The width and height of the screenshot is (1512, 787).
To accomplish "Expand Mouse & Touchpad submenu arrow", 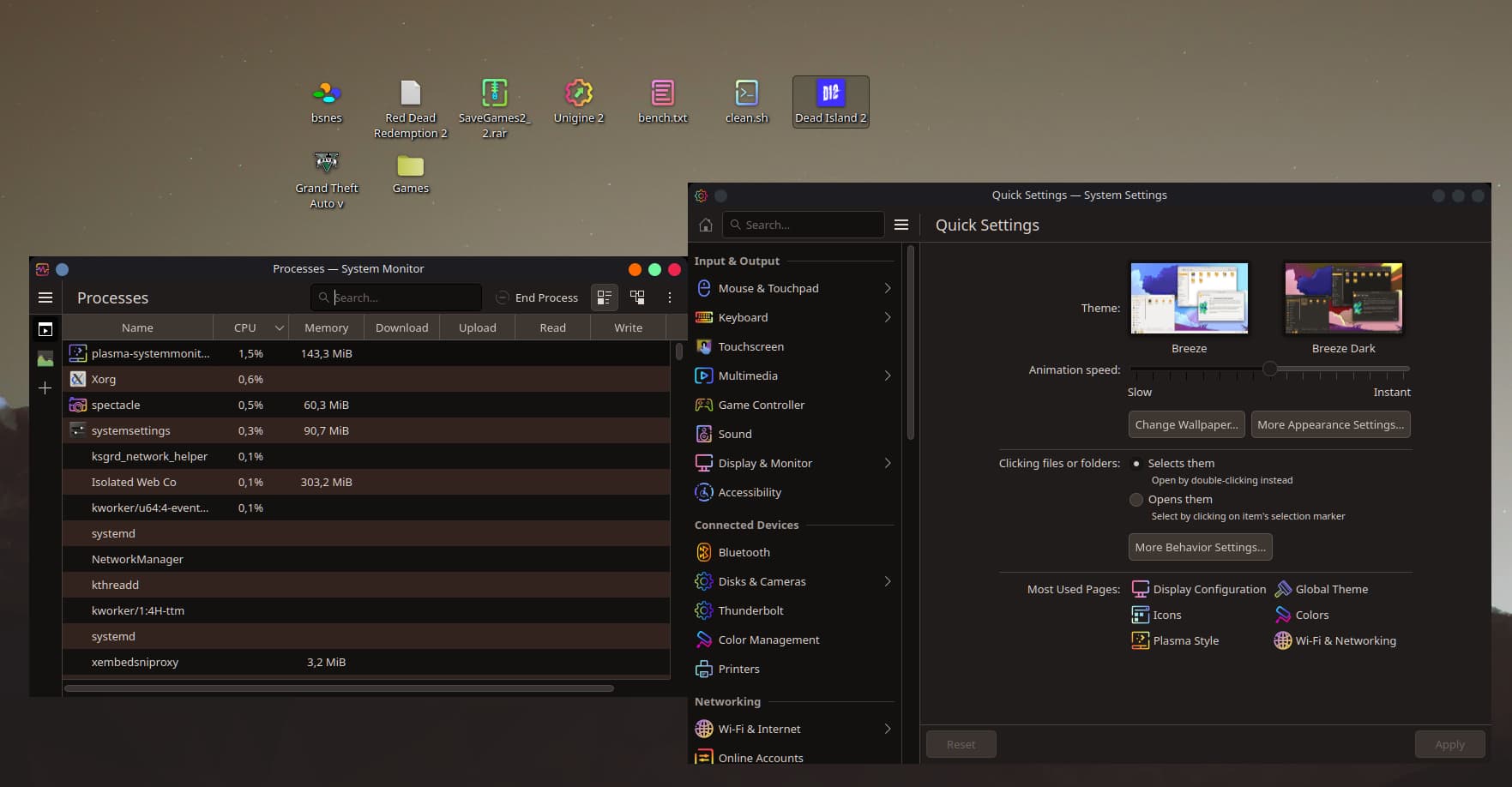I will [x=888, y=288].
